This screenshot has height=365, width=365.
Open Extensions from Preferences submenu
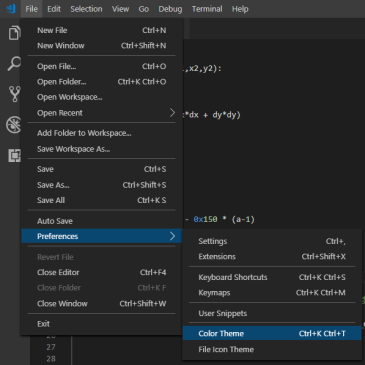(x=272, y=256)
